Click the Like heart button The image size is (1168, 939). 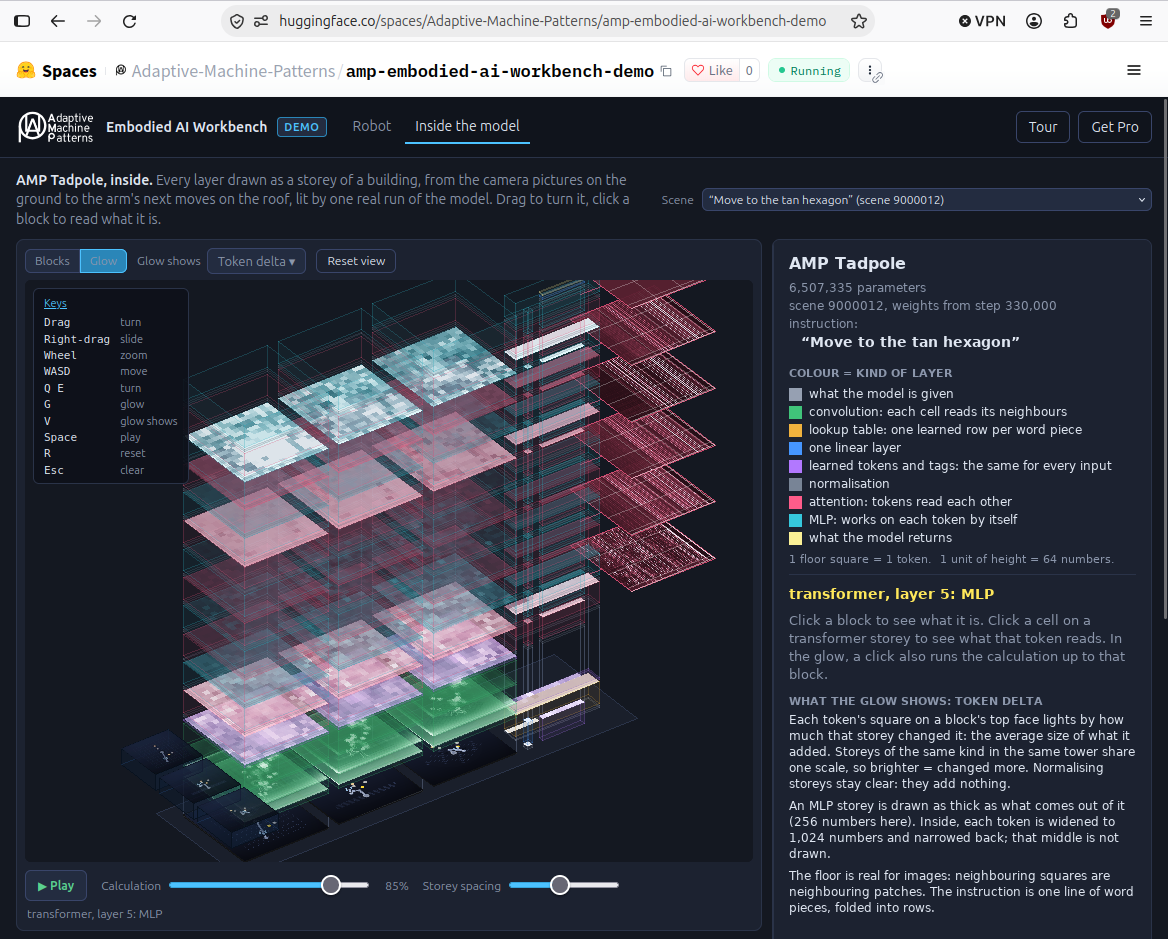coord(712,71)
